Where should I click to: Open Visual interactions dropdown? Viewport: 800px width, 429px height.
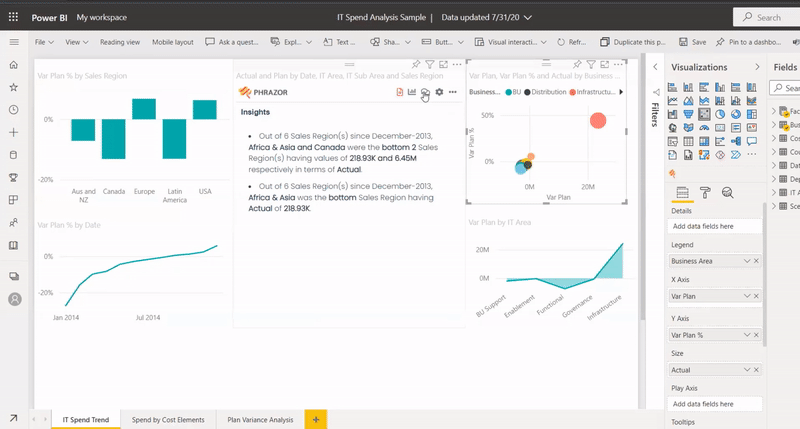coord(511,42)
